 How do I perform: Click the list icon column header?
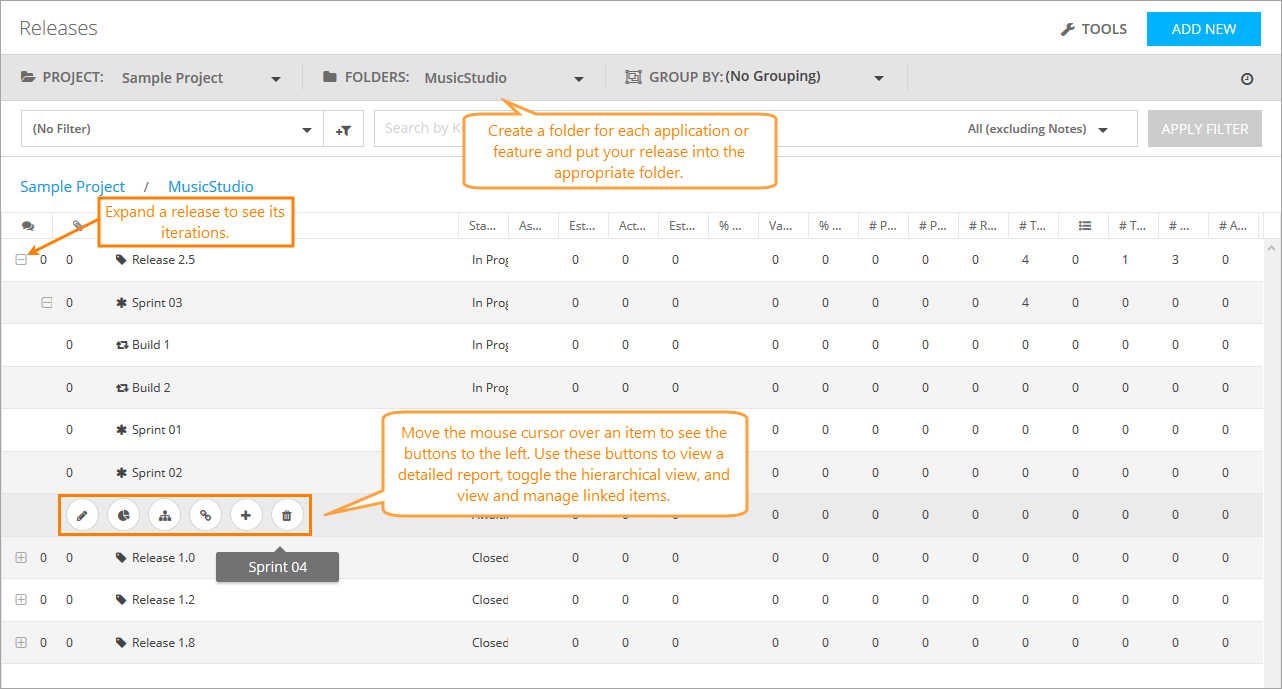coord(1084,226)
